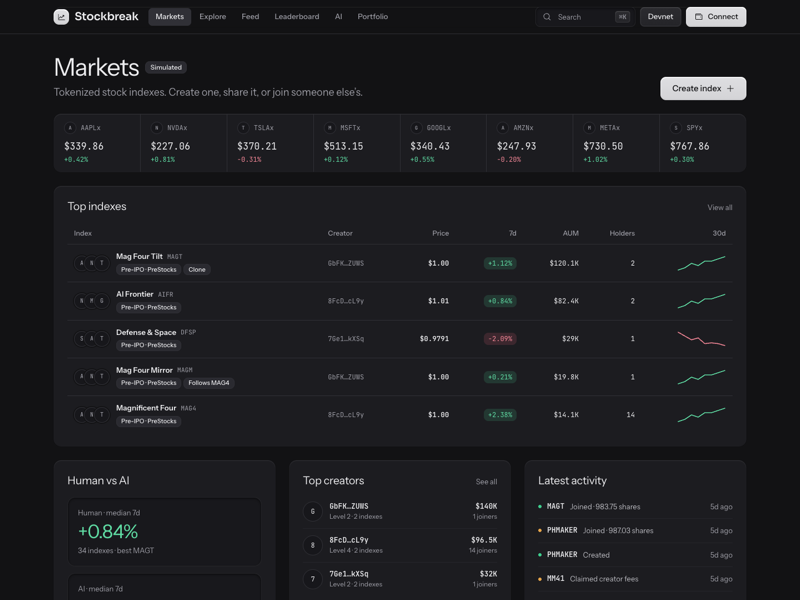Click the search magnifier icon

(547, 17)
